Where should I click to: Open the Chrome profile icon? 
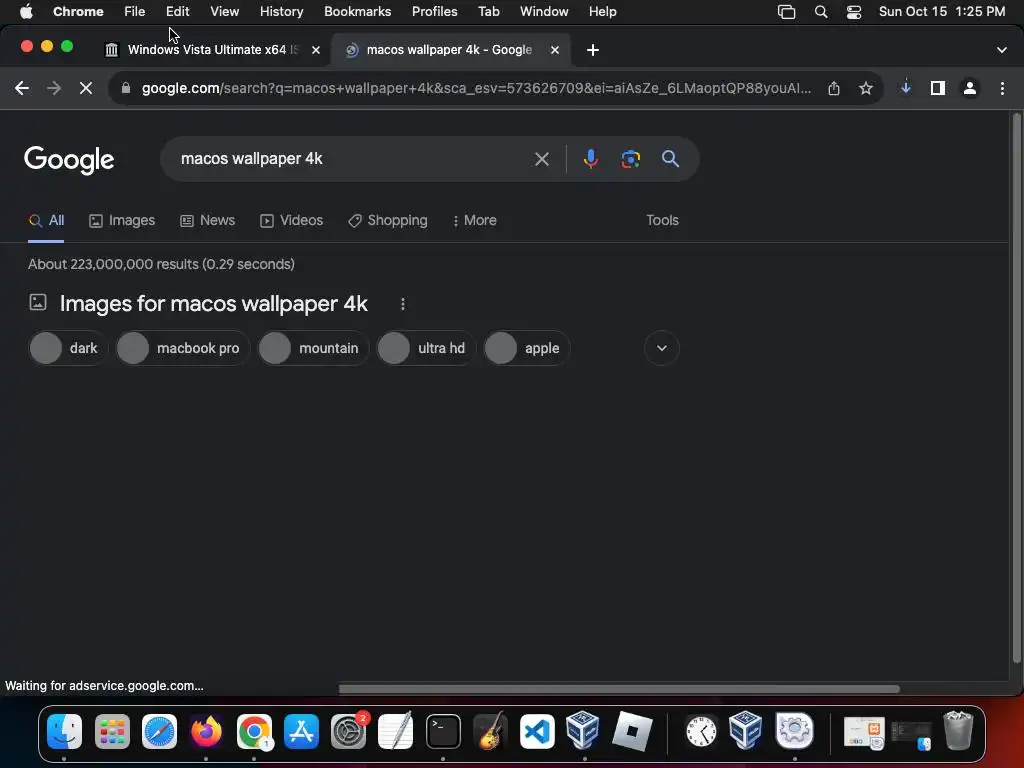(970, 88)
